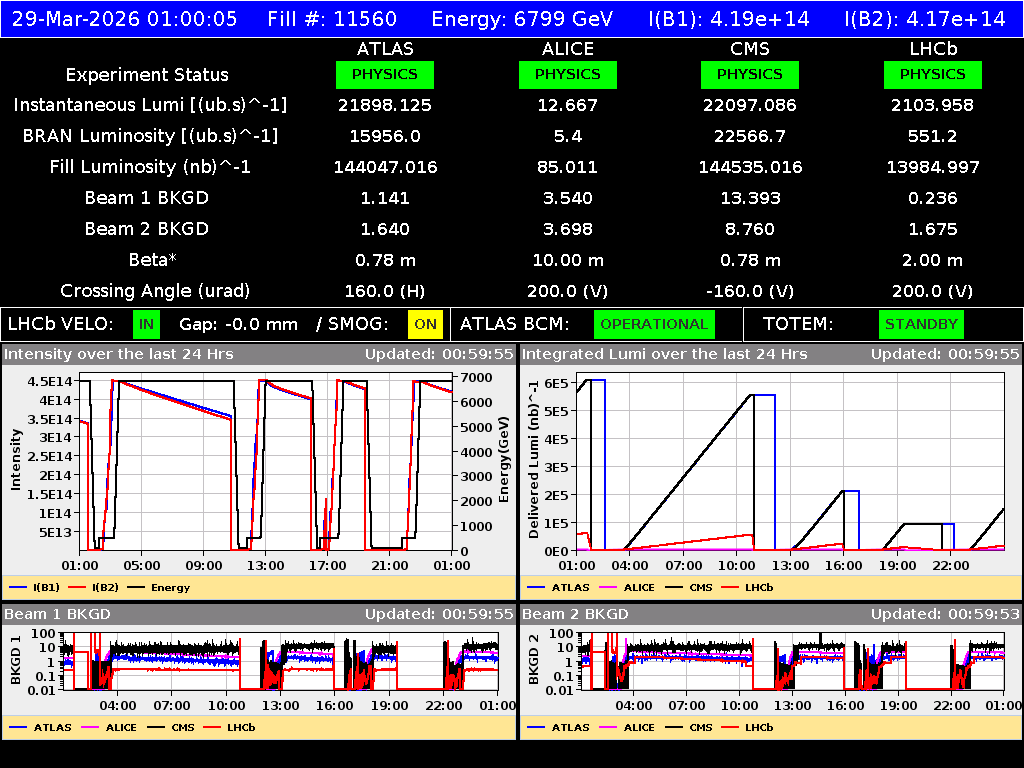Toggle the LHCb VELO IN indicator

(x=146, y=324)
